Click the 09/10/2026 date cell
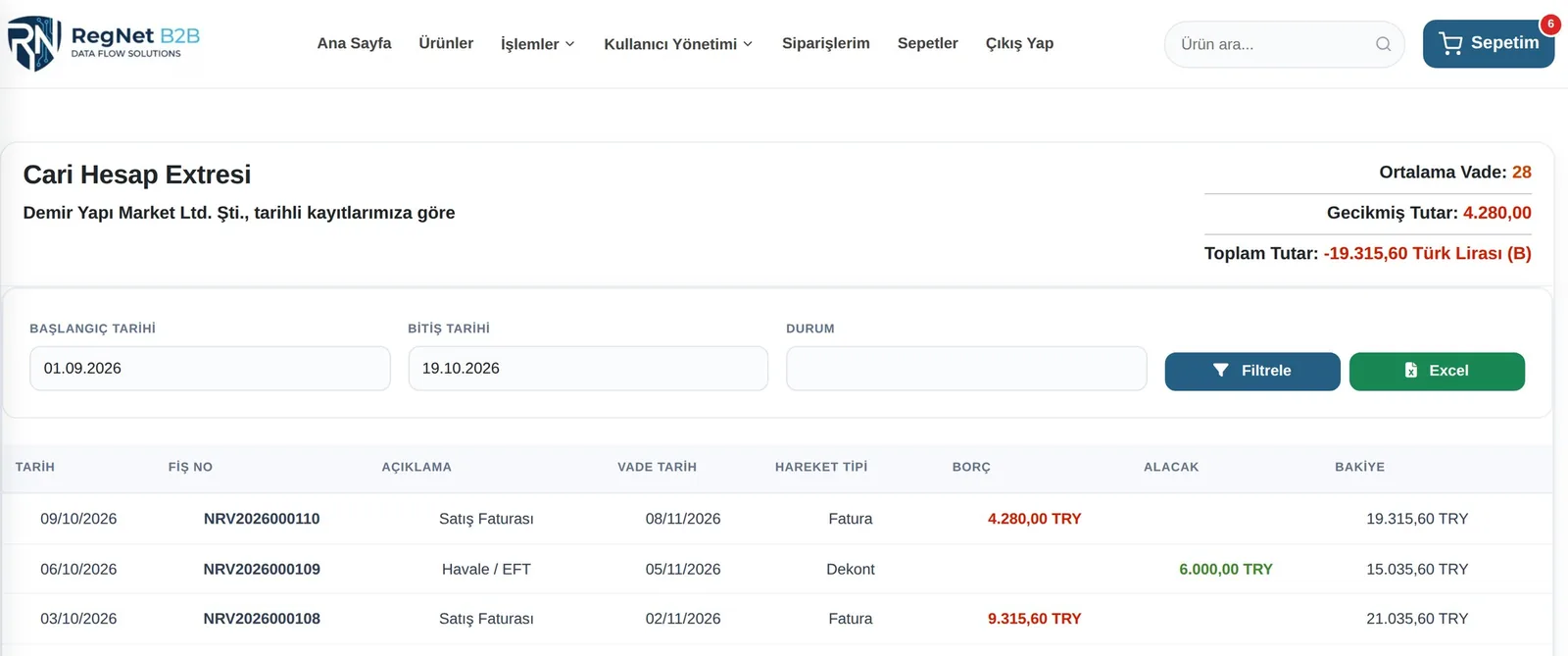Image resolution: width=1568 pixels, height=656 pixels. click(78, 519)
